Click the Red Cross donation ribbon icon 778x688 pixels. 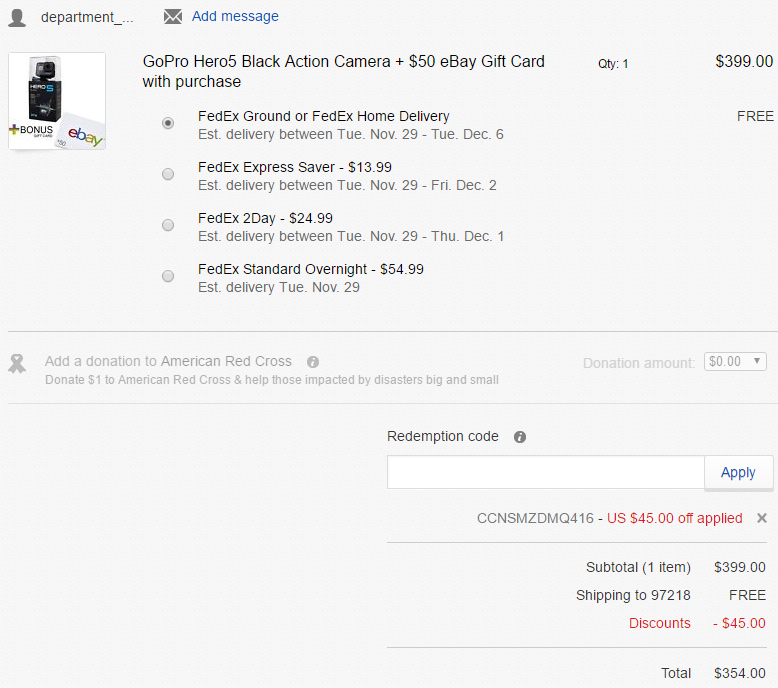click(17, 364)
